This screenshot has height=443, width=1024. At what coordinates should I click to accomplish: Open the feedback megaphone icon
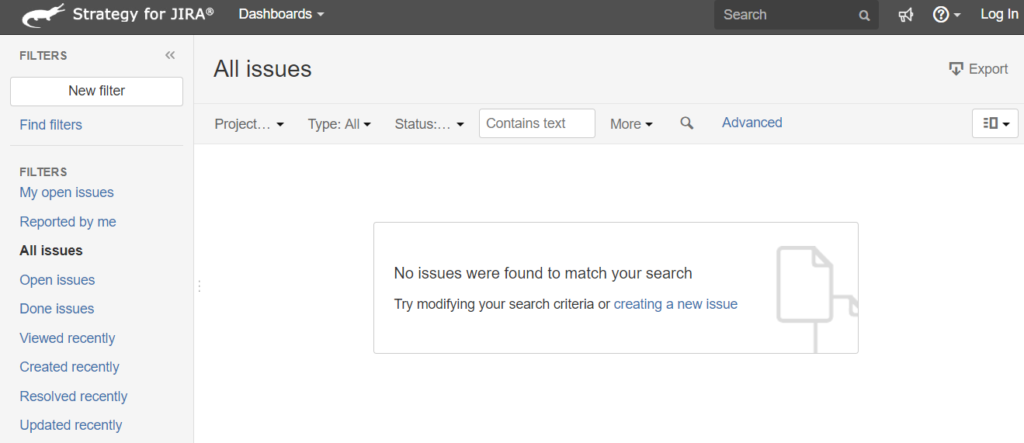pyautogui.click(x=905, y=15)
